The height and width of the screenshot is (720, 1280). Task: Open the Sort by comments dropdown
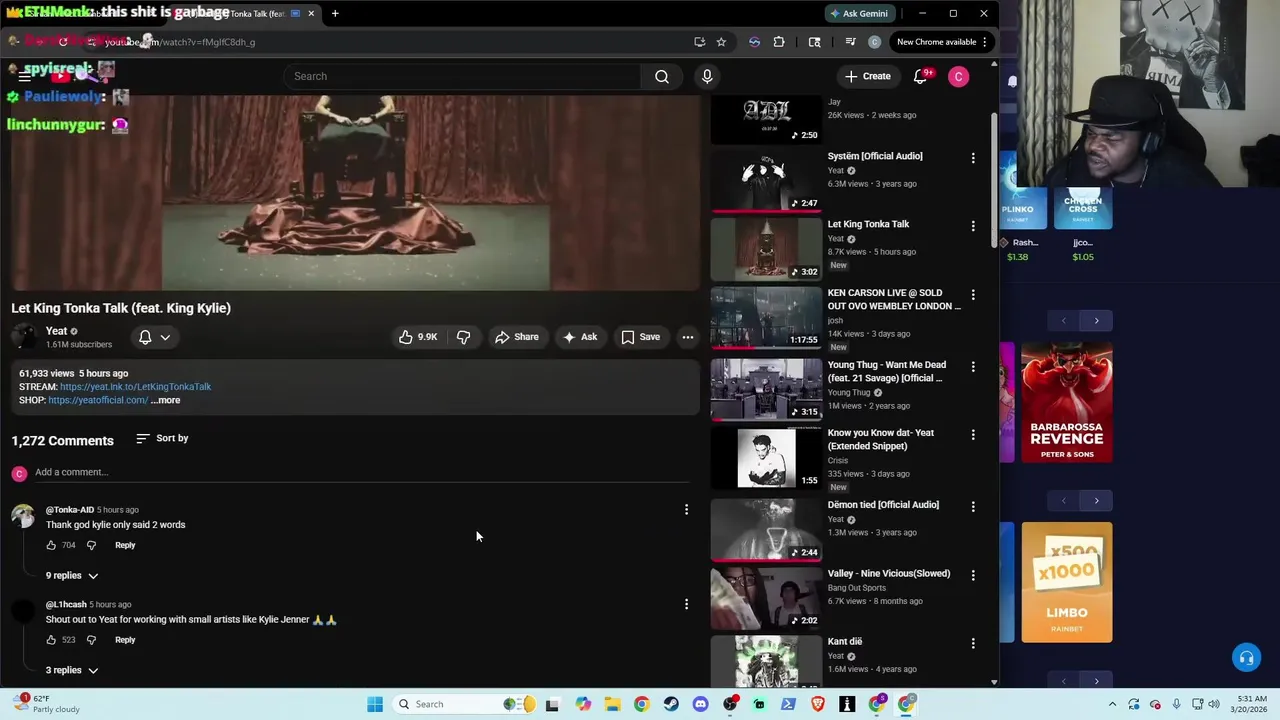(162, 438)
